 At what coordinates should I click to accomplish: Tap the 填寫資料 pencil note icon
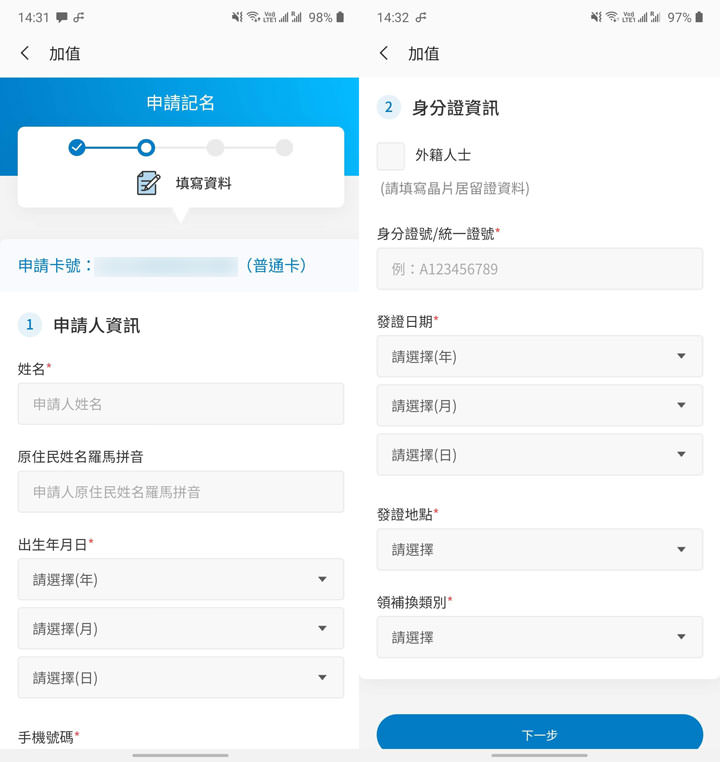pos(148,183)
